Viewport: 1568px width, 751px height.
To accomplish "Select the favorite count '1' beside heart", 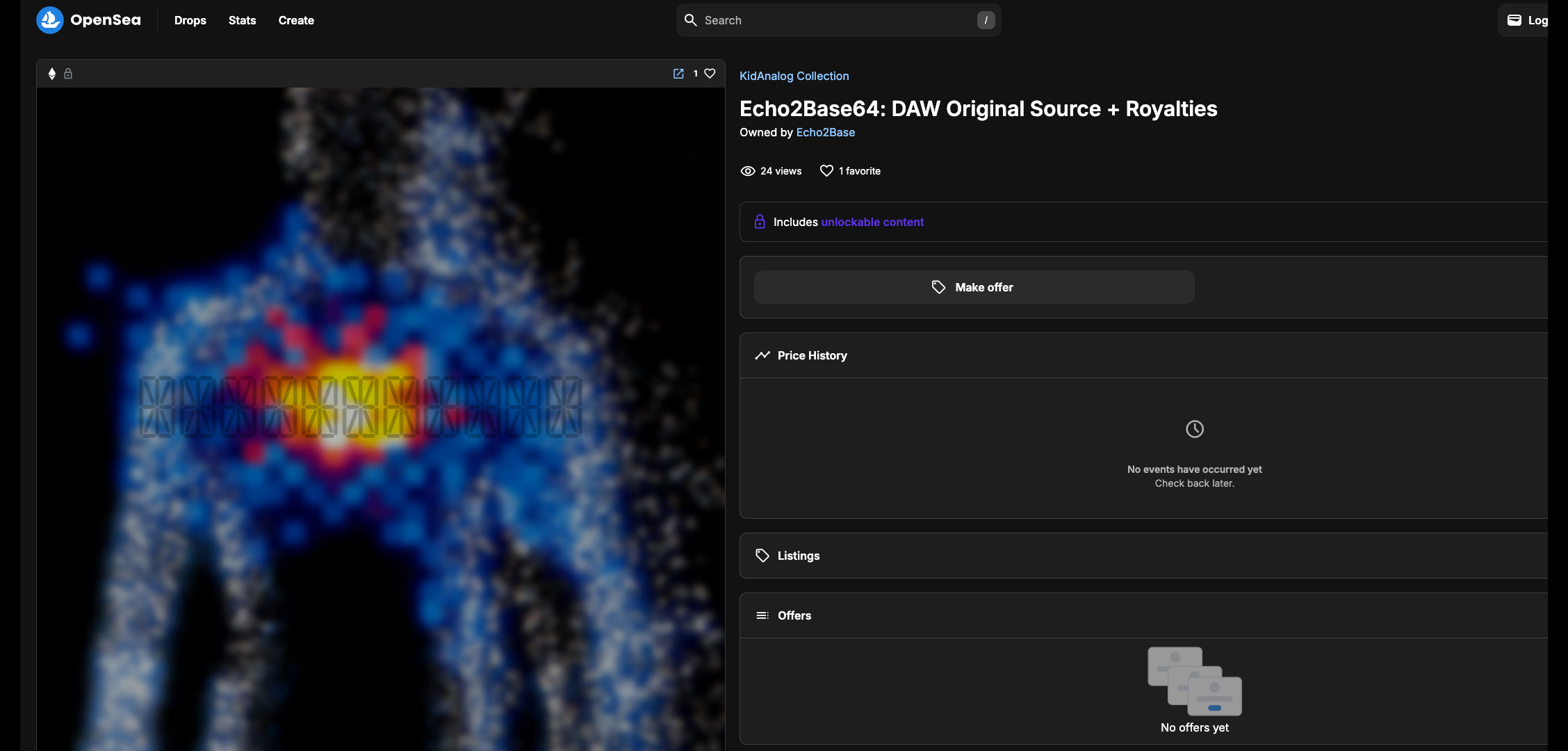I will point(695,74).
